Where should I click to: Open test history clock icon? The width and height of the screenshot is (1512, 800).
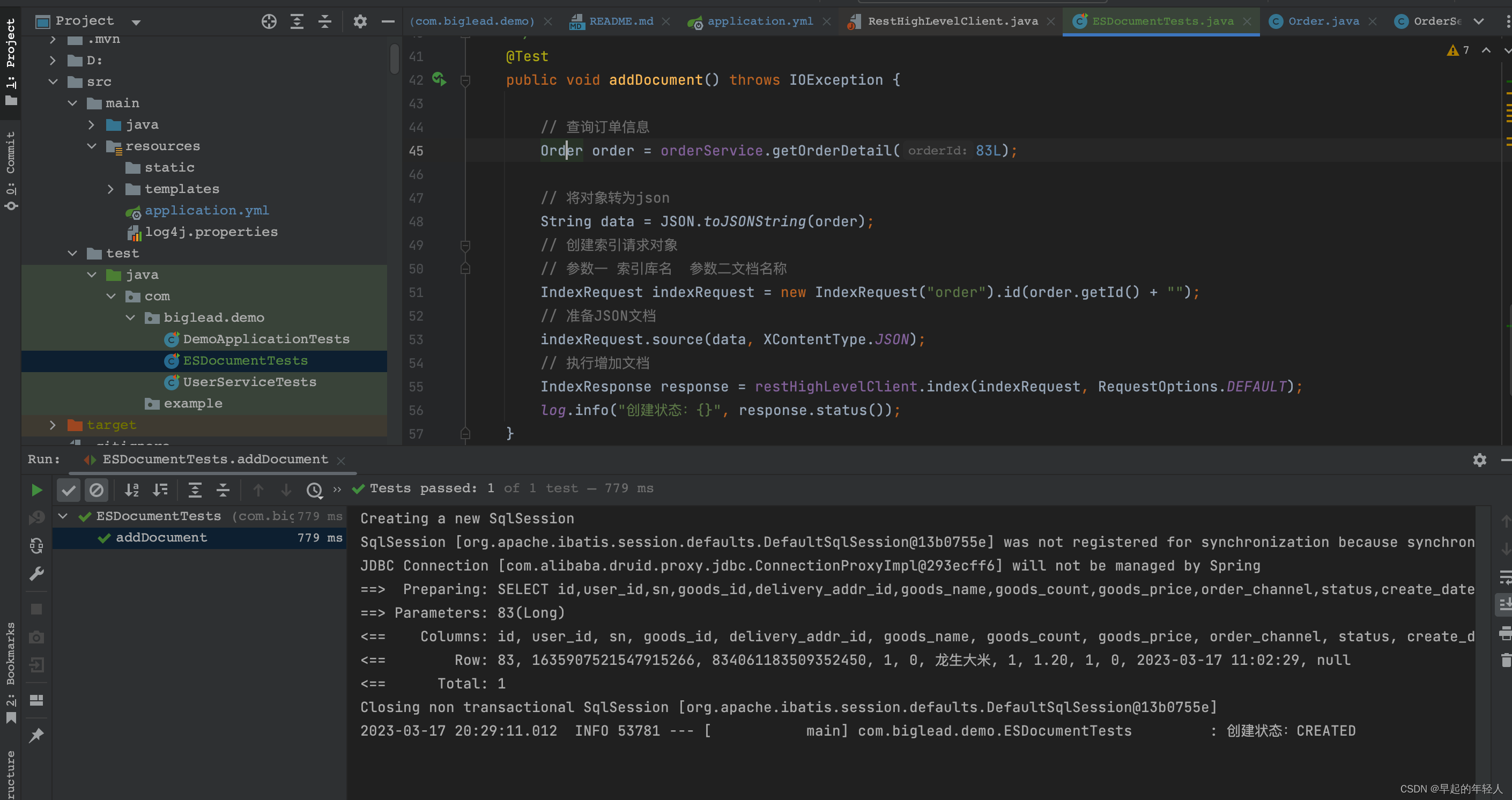[315, 490]
